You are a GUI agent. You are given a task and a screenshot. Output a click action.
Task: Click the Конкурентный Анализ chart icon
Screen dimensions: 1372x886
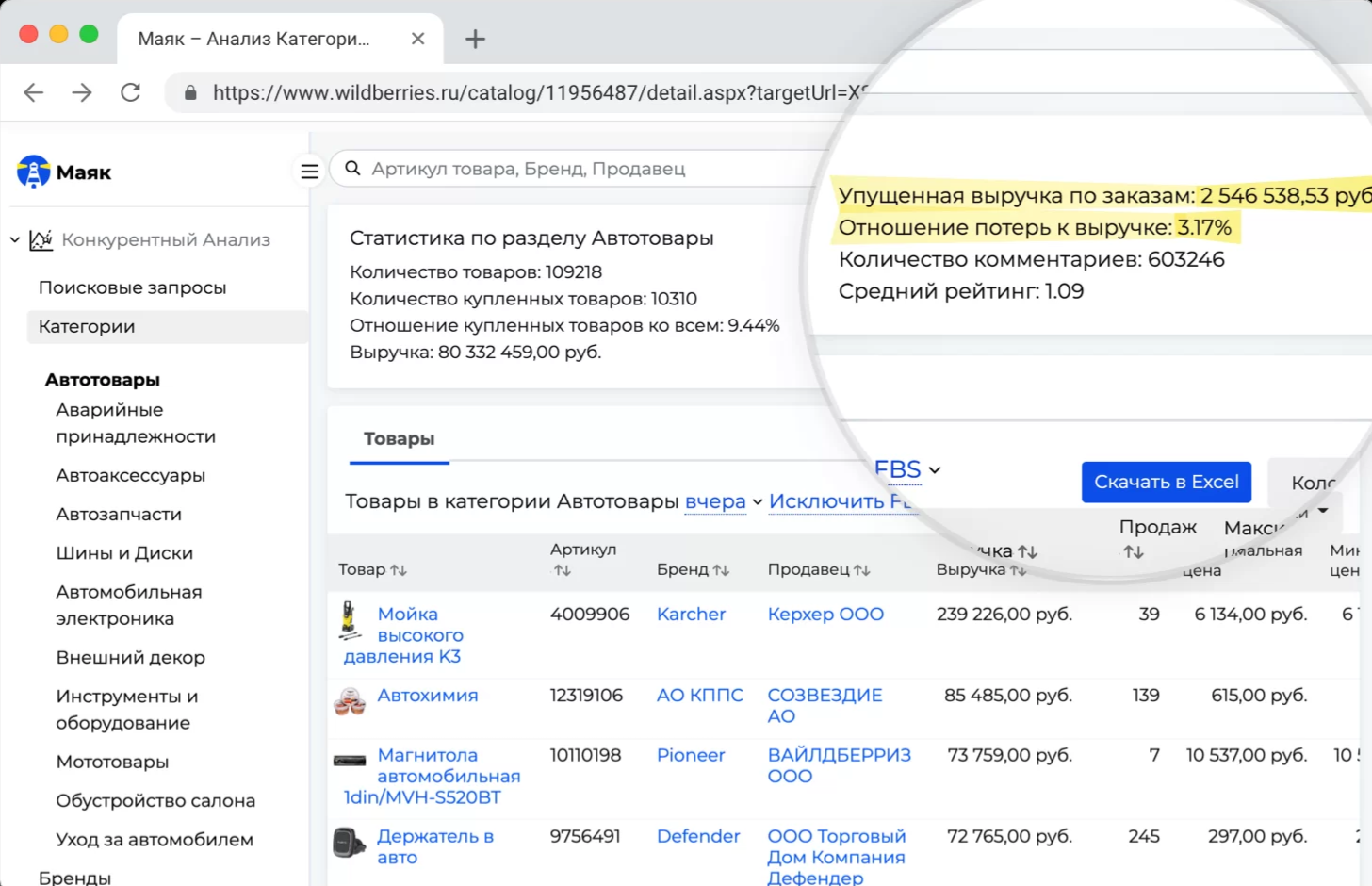tap(41, 239)
